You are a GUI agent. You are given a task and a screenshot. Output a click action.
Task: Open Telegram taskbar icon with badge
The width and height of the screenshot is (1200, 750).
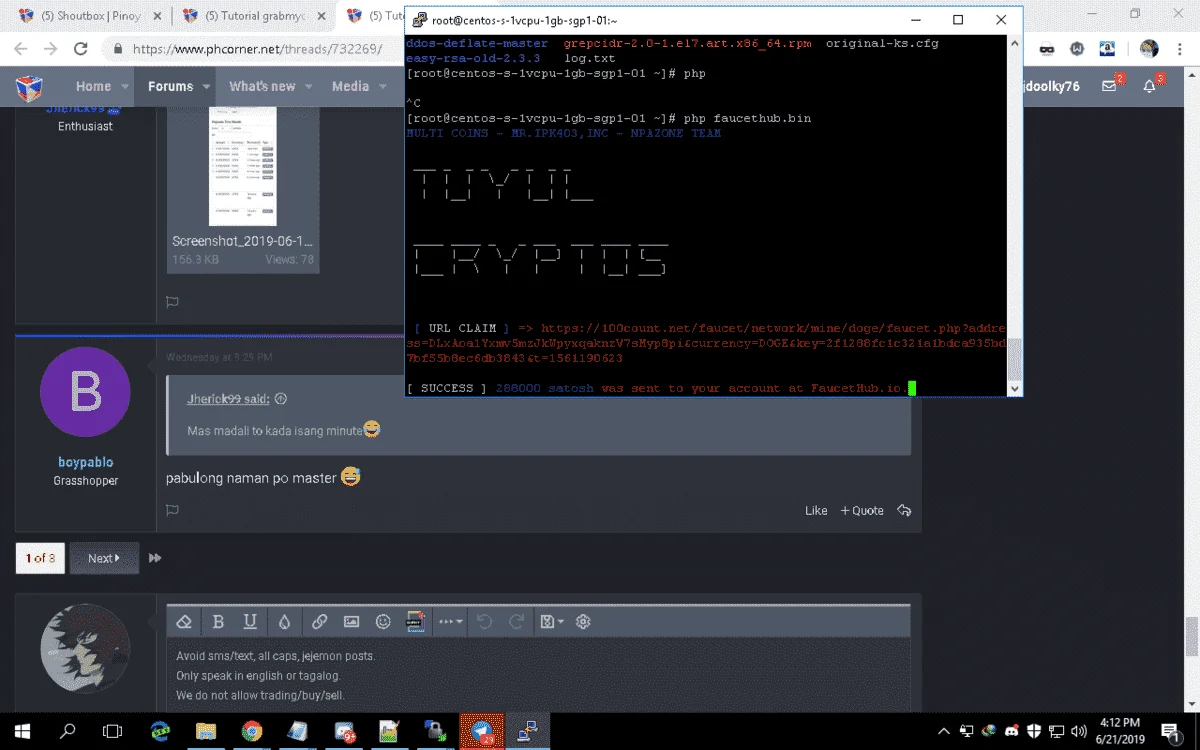[481, 731]
